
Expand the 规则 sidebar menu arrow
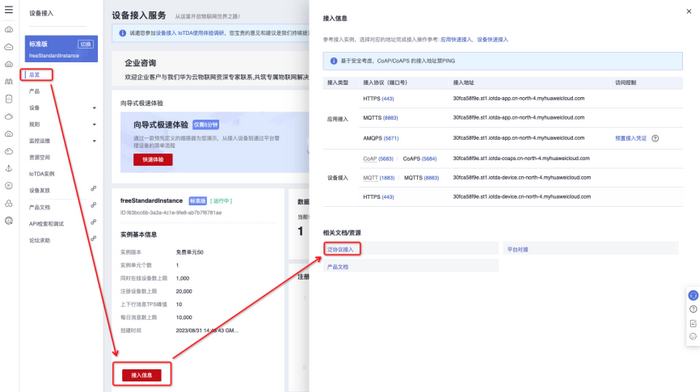click(94, 125)
